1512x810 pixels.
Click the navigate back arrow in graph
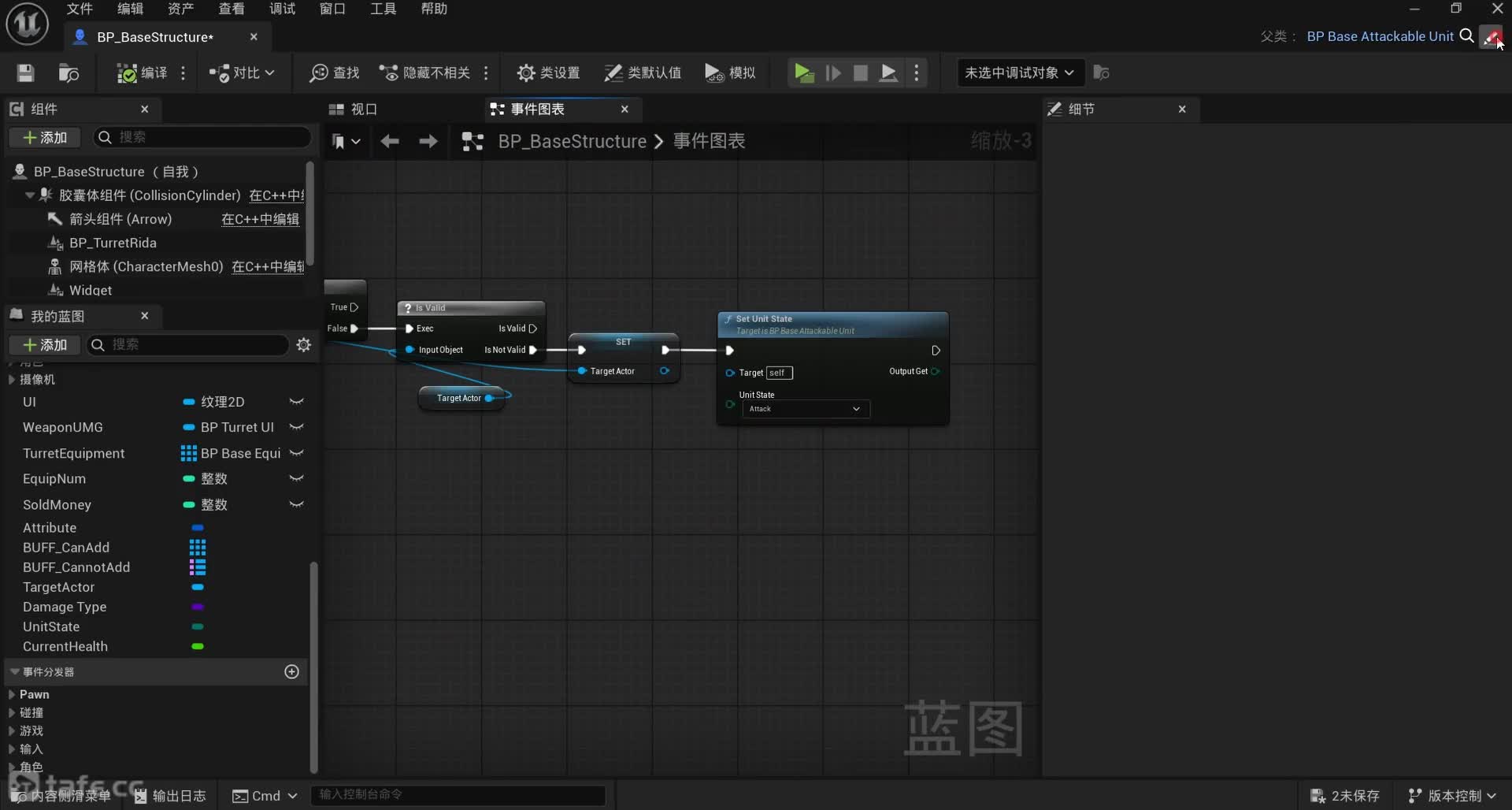pyautogui.click(x=390, y=142)
